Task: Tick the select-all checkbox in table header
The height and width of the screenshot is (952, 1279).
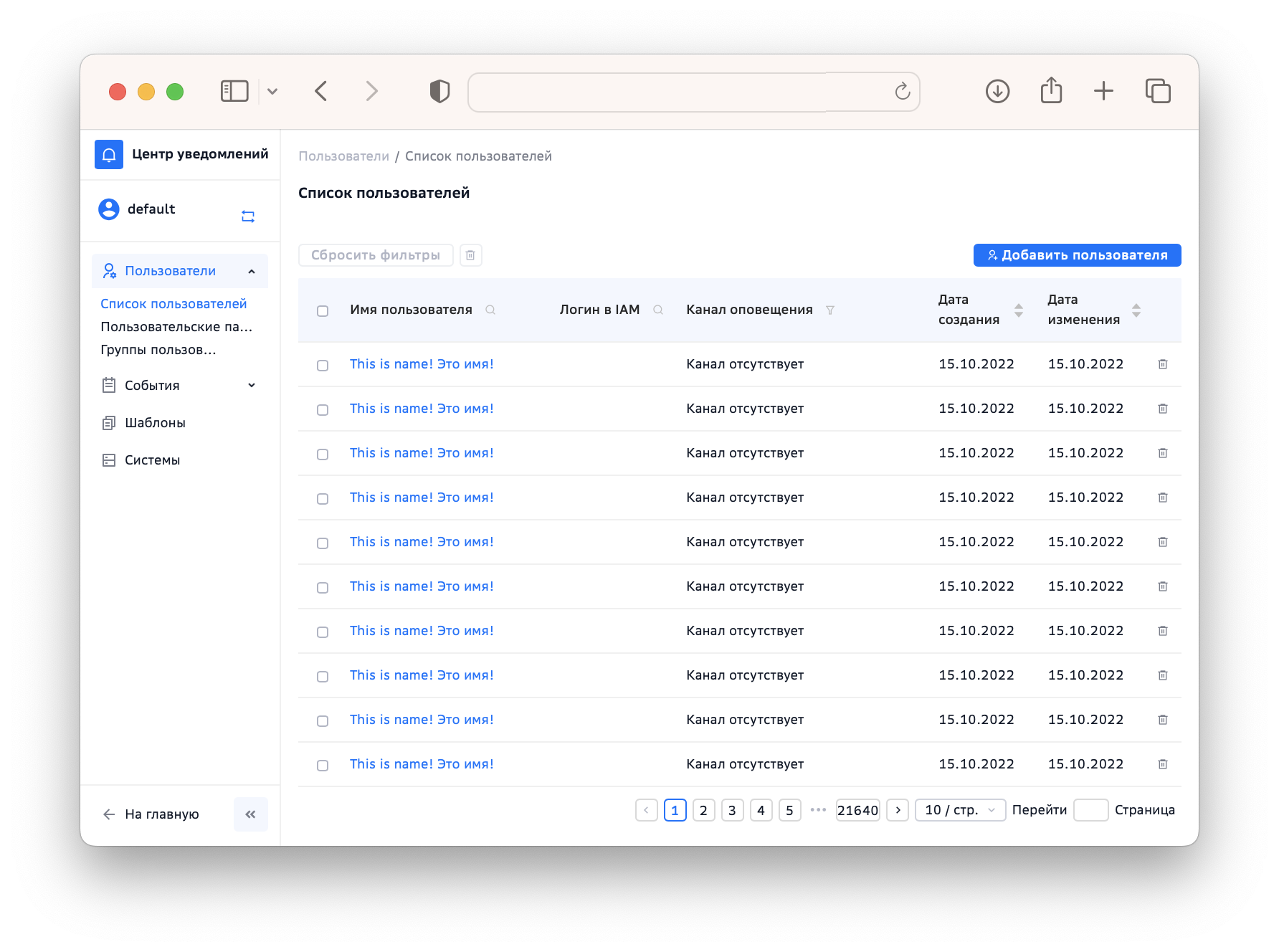Action: click(323, 311)
